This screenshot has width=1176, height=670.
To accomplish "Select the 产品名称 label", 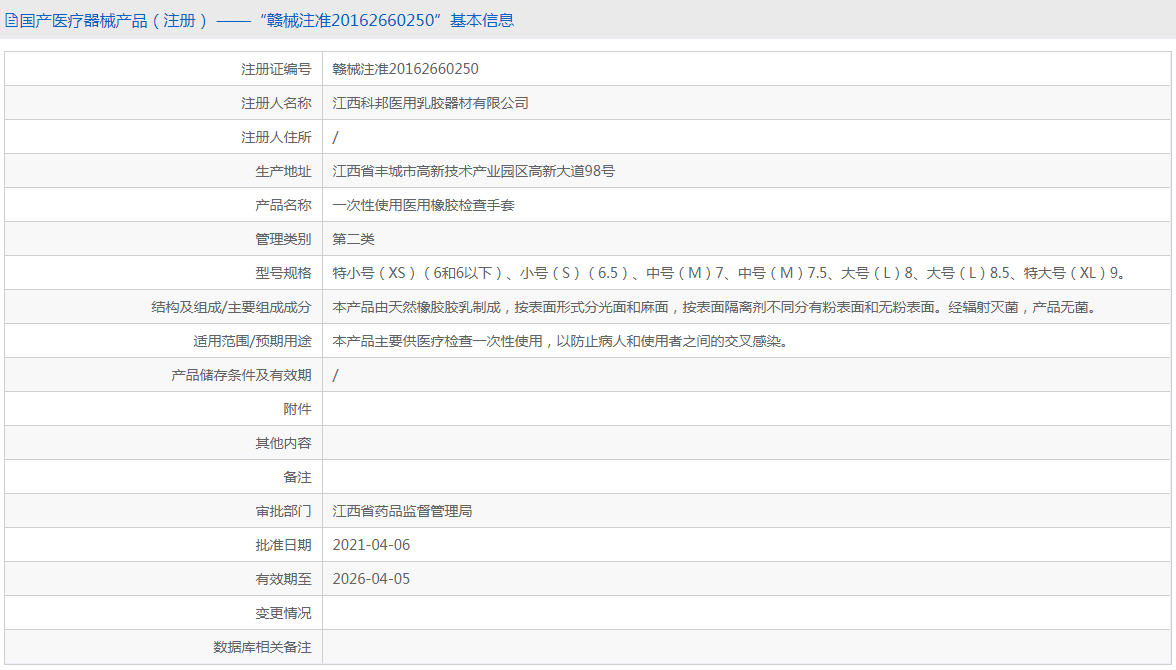I will tap(283, 205).
